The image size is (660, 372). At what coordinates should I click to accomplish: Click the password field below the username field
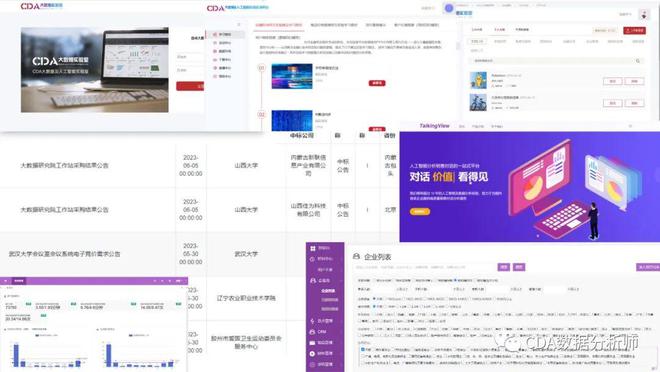(190, 70)
